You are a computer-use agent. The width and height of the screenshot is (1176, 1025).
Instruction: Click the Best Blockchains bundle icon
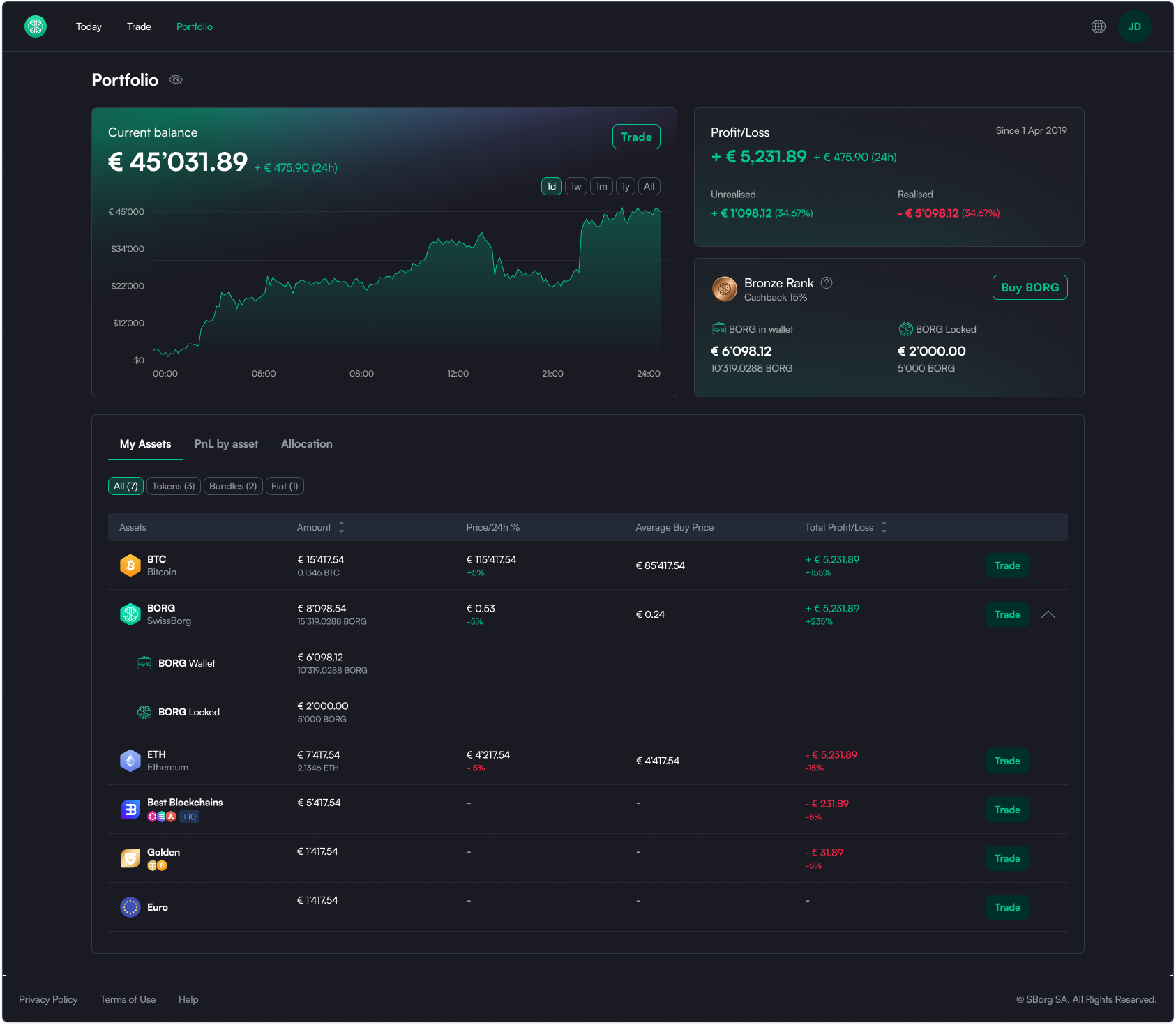point(130,810)
